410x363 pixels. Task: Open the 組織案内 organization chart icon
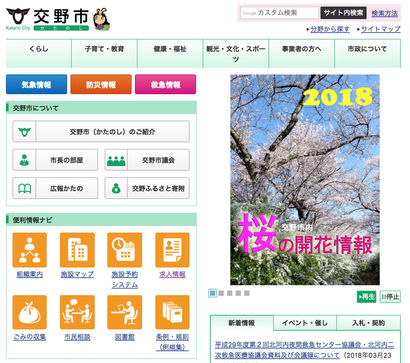[29, 250]
